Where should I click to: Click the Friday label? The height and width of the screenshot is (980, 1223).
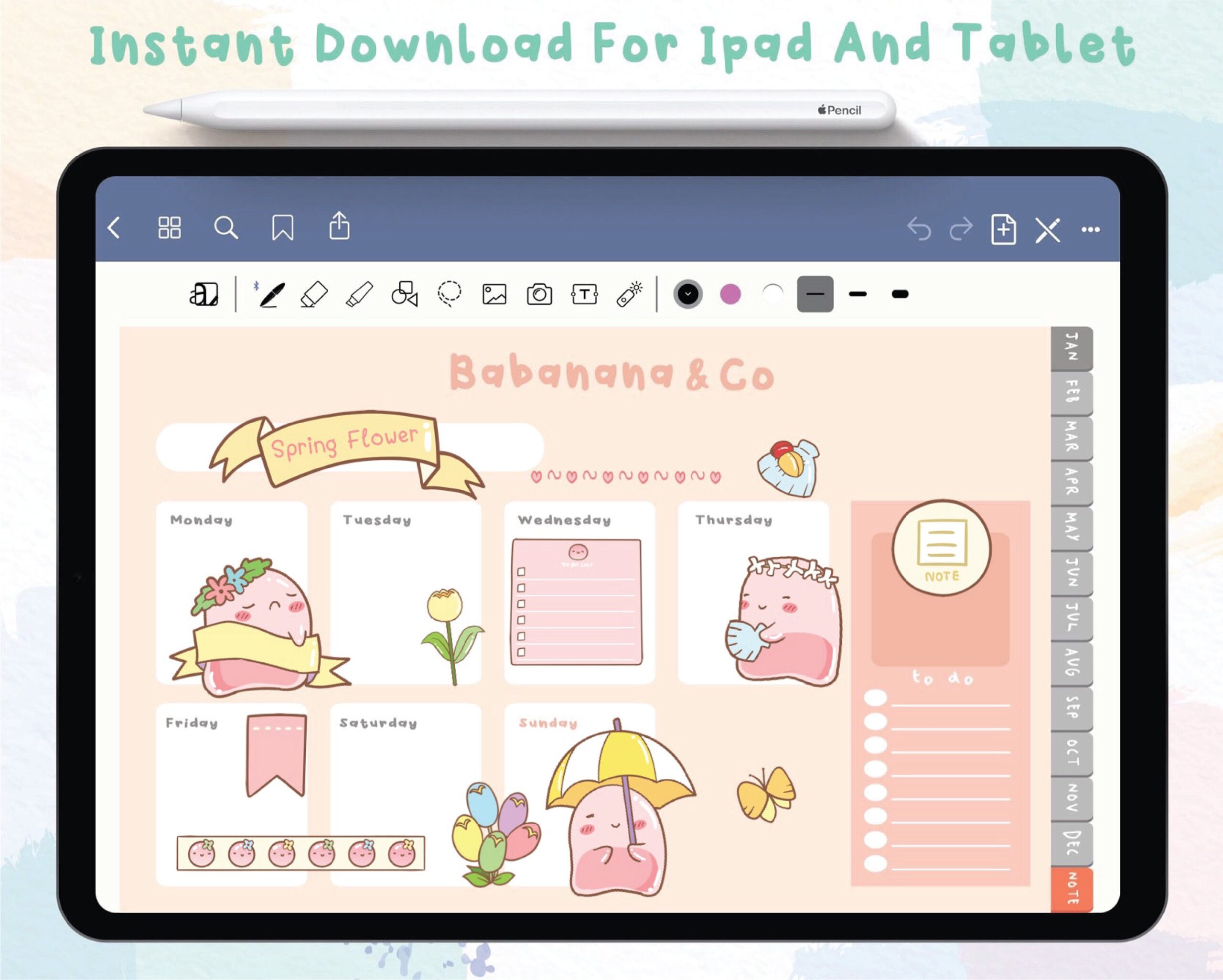tap(192, 723)
